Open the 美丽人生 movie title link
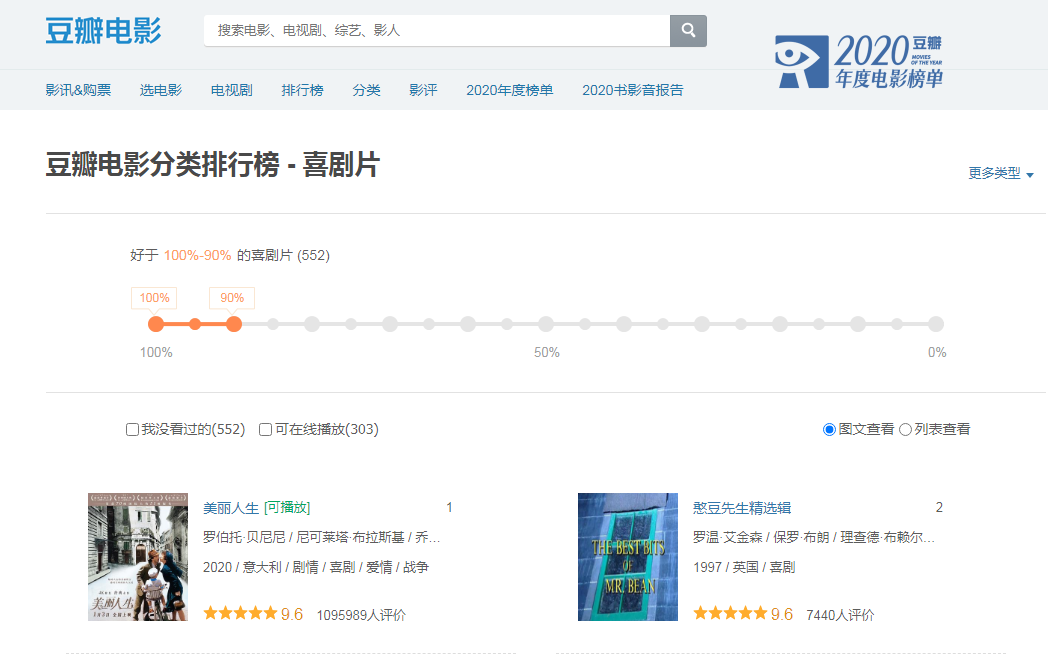The height and width of the screenshot is (668, 1048). point(231,508)
